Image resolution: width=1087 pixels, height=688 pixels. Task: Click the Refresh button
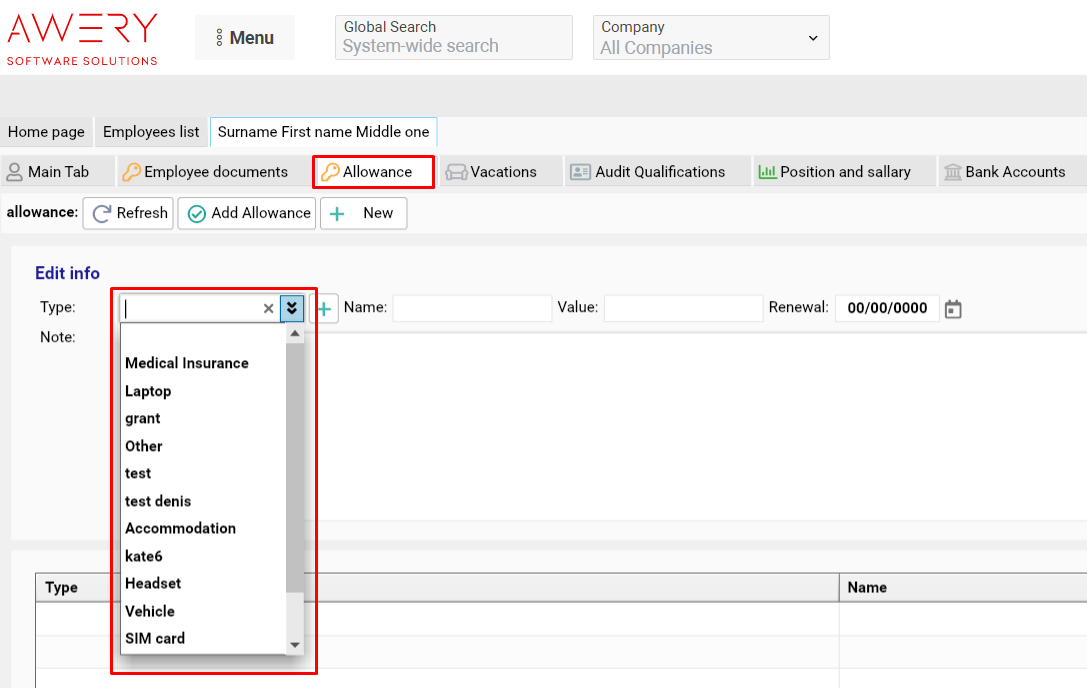129,213
